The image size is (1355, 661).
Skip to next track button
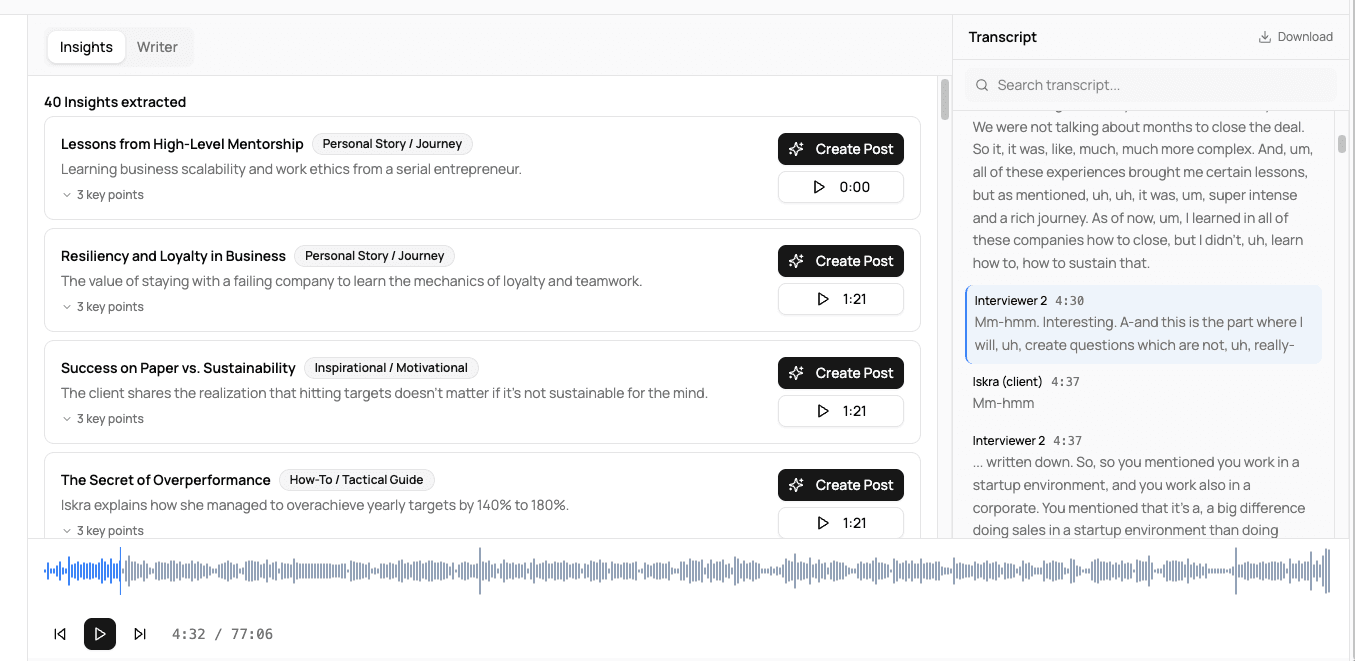[140, 634]
